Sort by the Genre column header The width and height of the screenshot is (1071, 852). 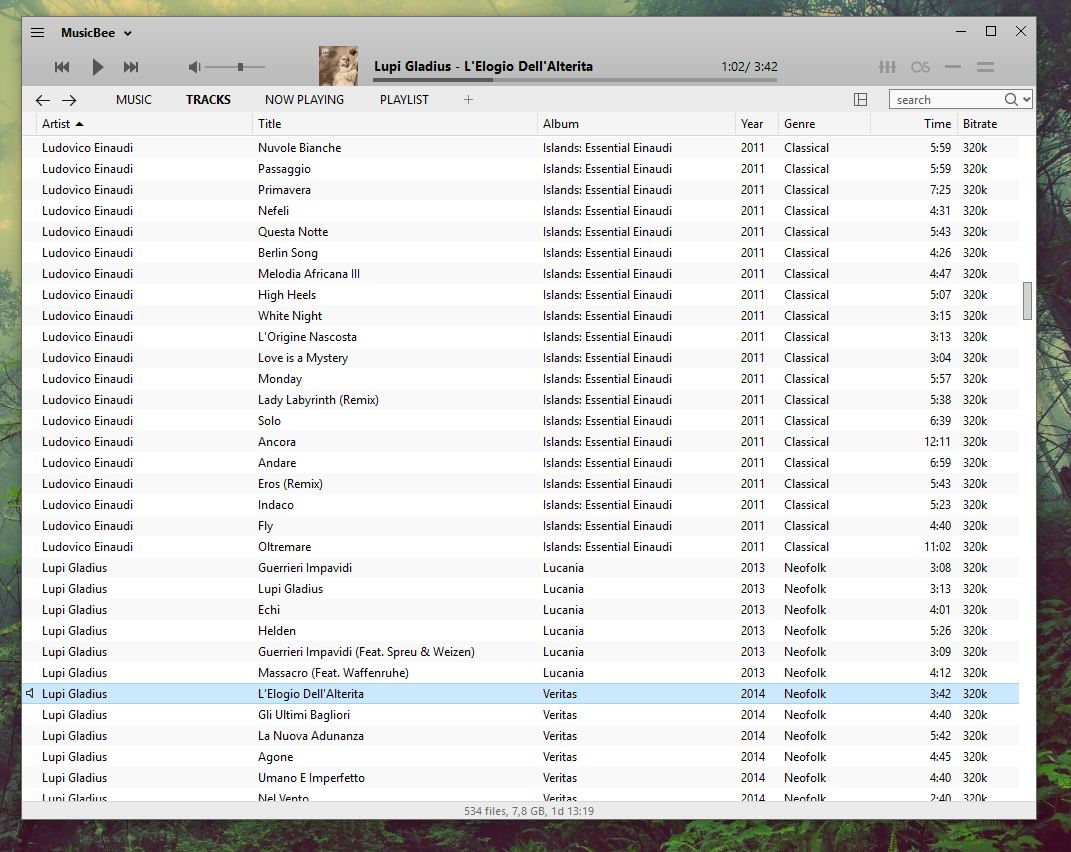click(x=824, y=124)
